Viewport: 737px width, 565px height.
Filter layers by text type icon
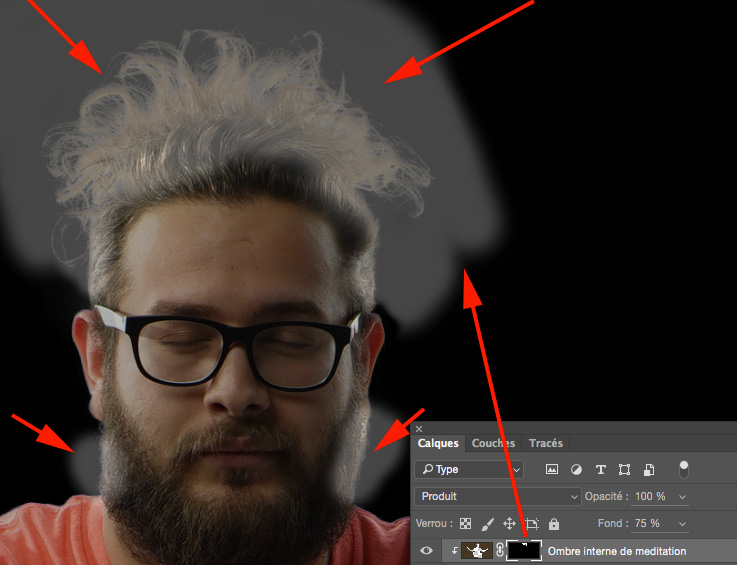click(x=600, y=469)
